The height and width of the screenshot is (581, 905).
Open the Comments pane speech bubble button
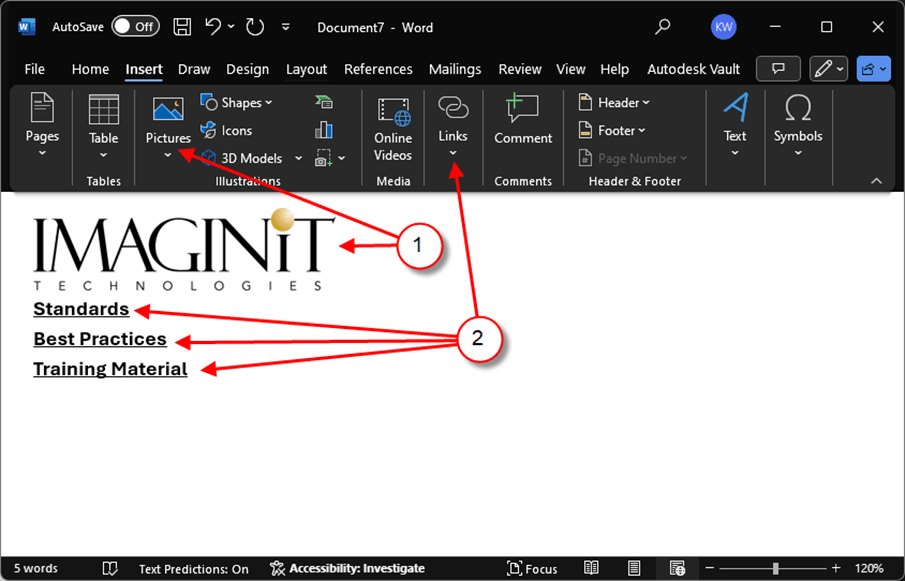point(778,69)
